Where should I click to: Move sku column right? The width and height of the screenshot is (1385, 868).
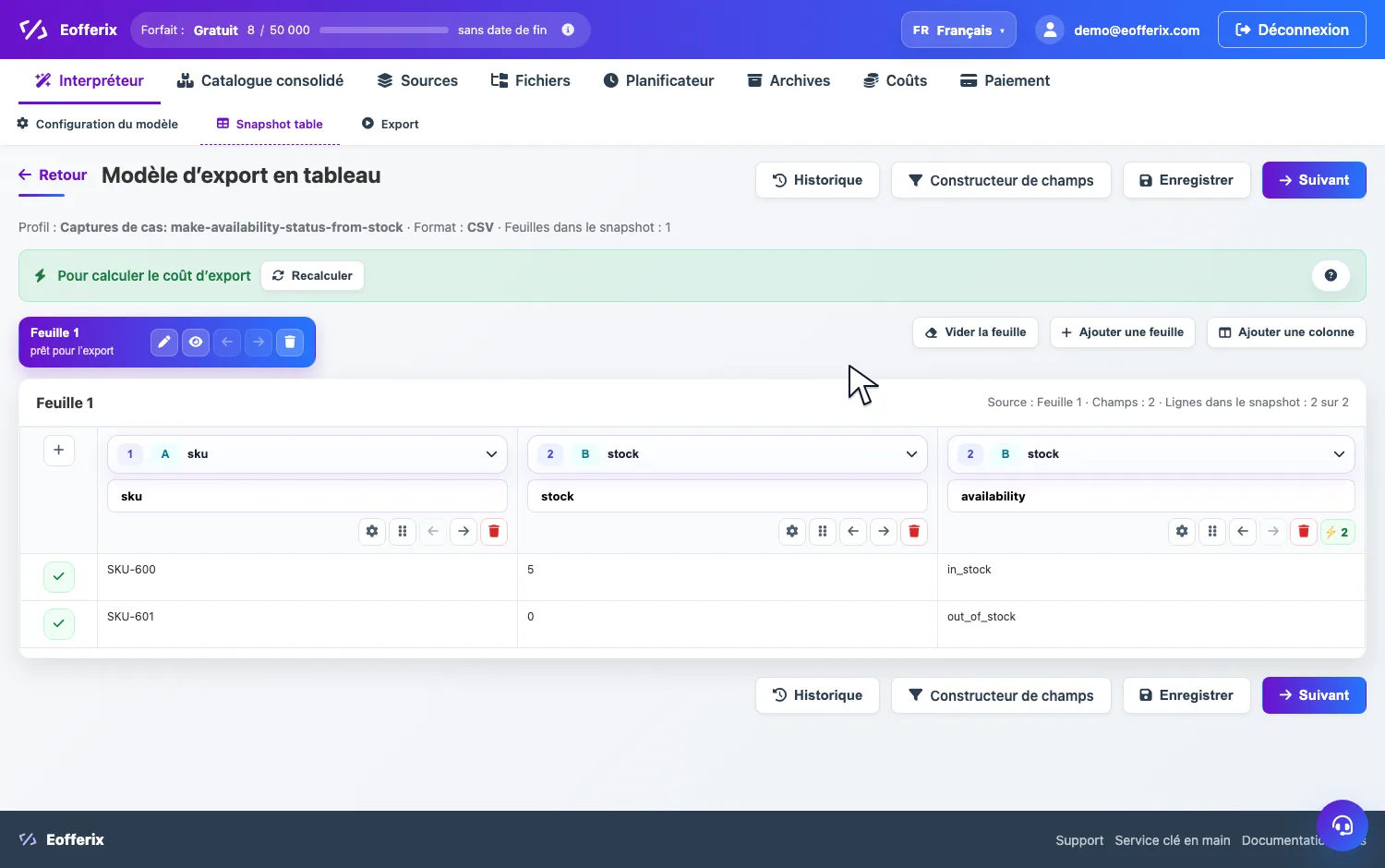coord(464,531)
